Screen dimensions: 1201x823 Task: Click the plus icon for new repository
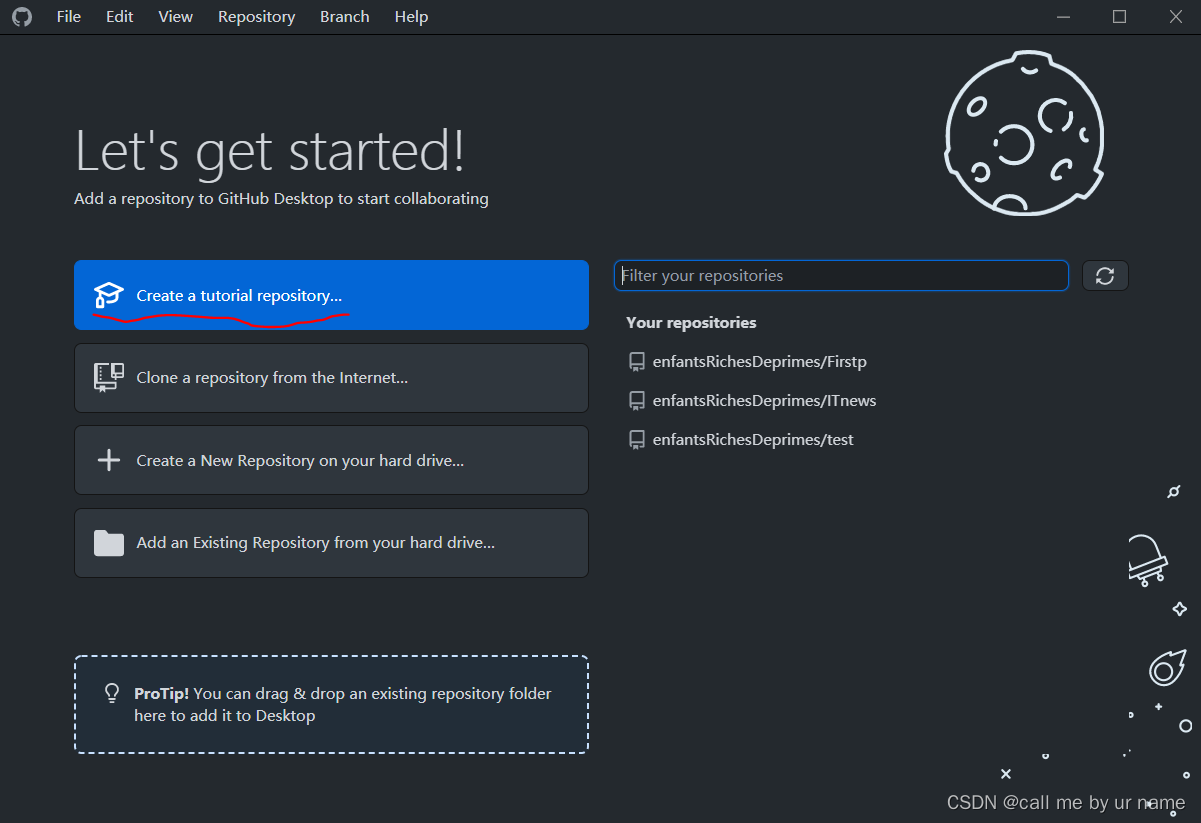pos(108,460)
